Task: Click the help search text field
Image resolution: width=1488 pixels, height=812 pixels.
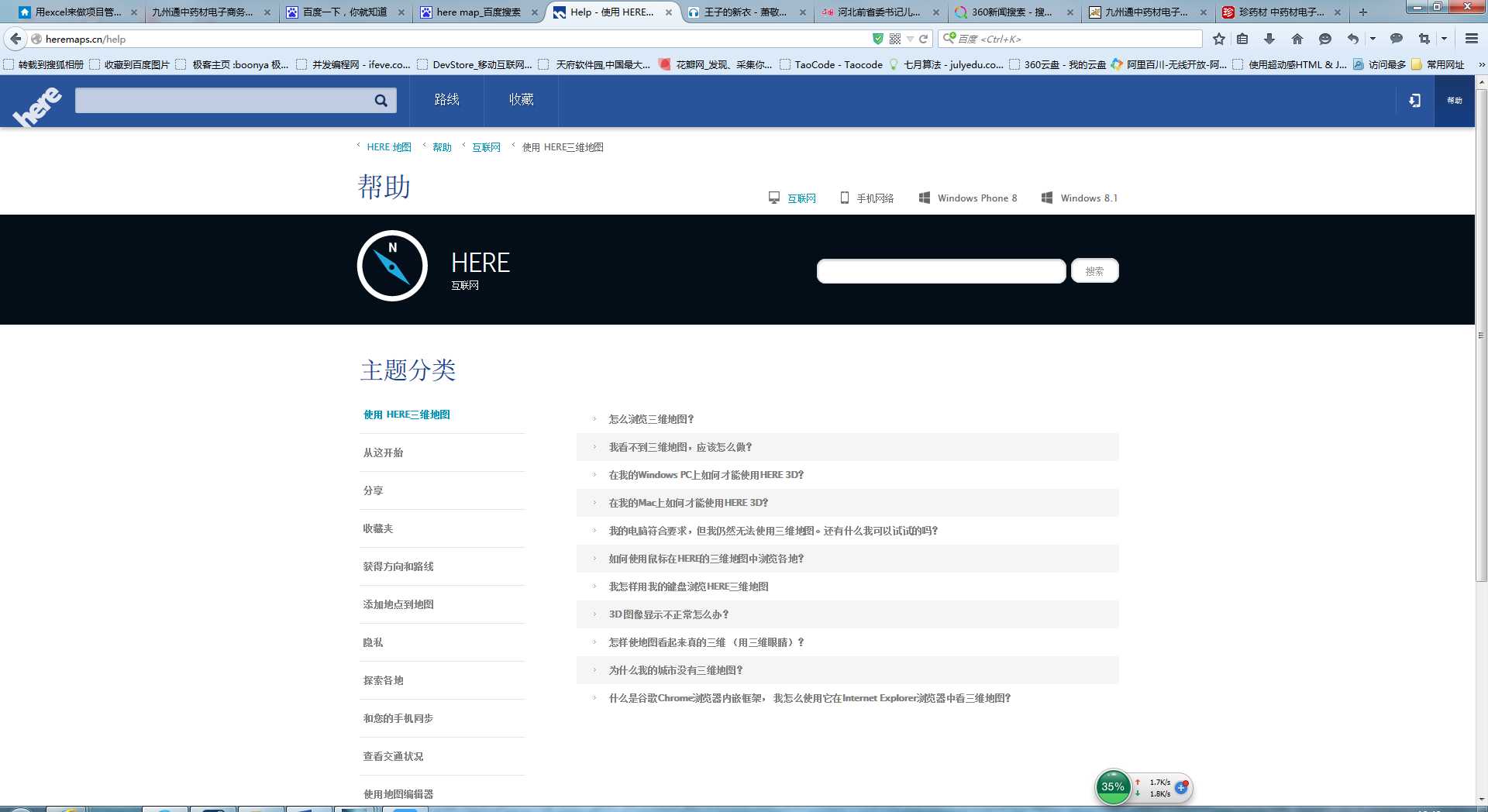Action: point(941,271)
